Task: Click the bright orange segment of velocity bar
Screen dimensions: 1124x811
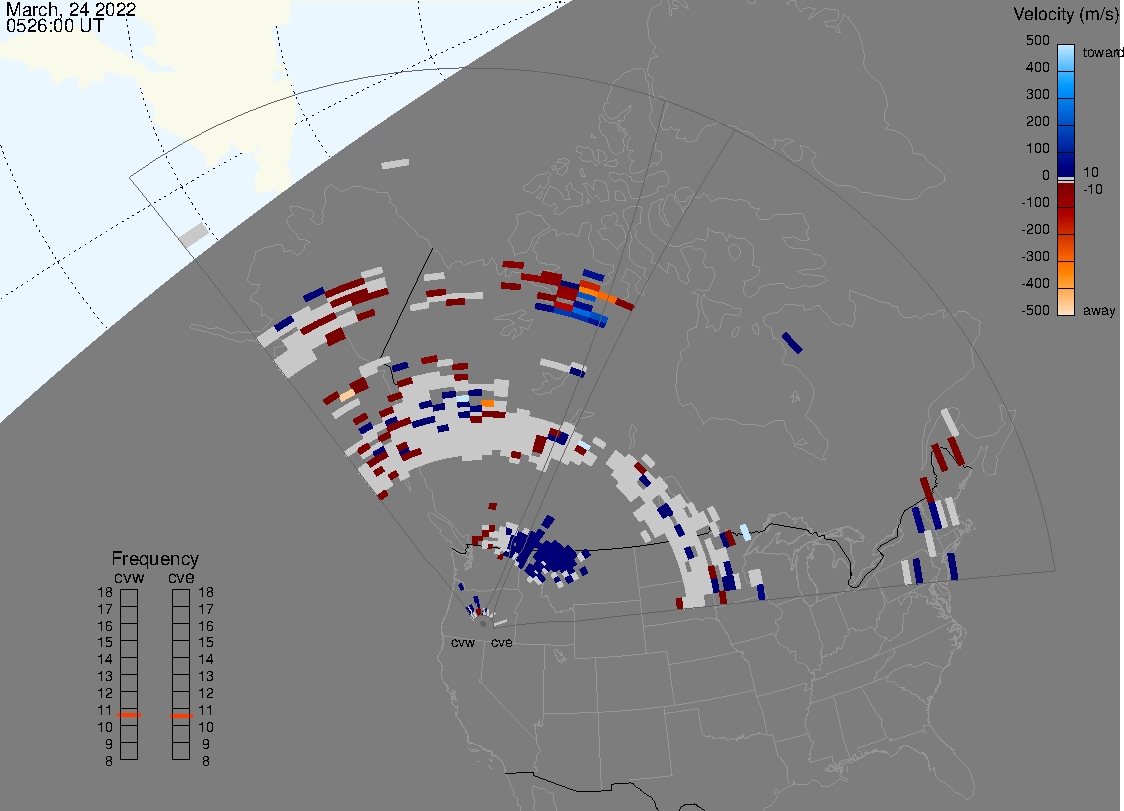Action: pyautogui.click(x=1066, y=275)
